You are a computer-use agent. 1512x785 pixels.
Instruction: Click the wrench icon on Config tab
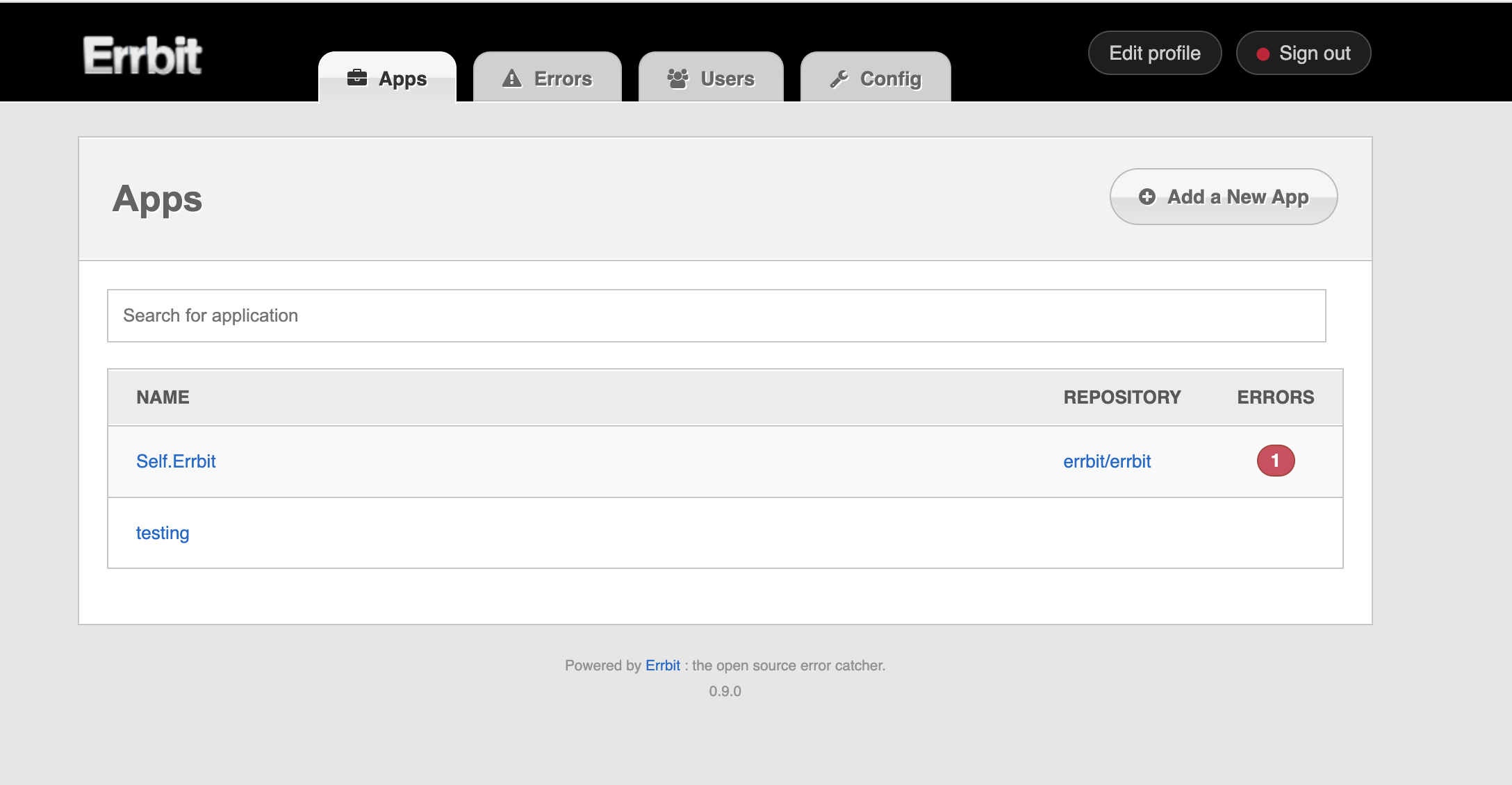pos(839,79)
